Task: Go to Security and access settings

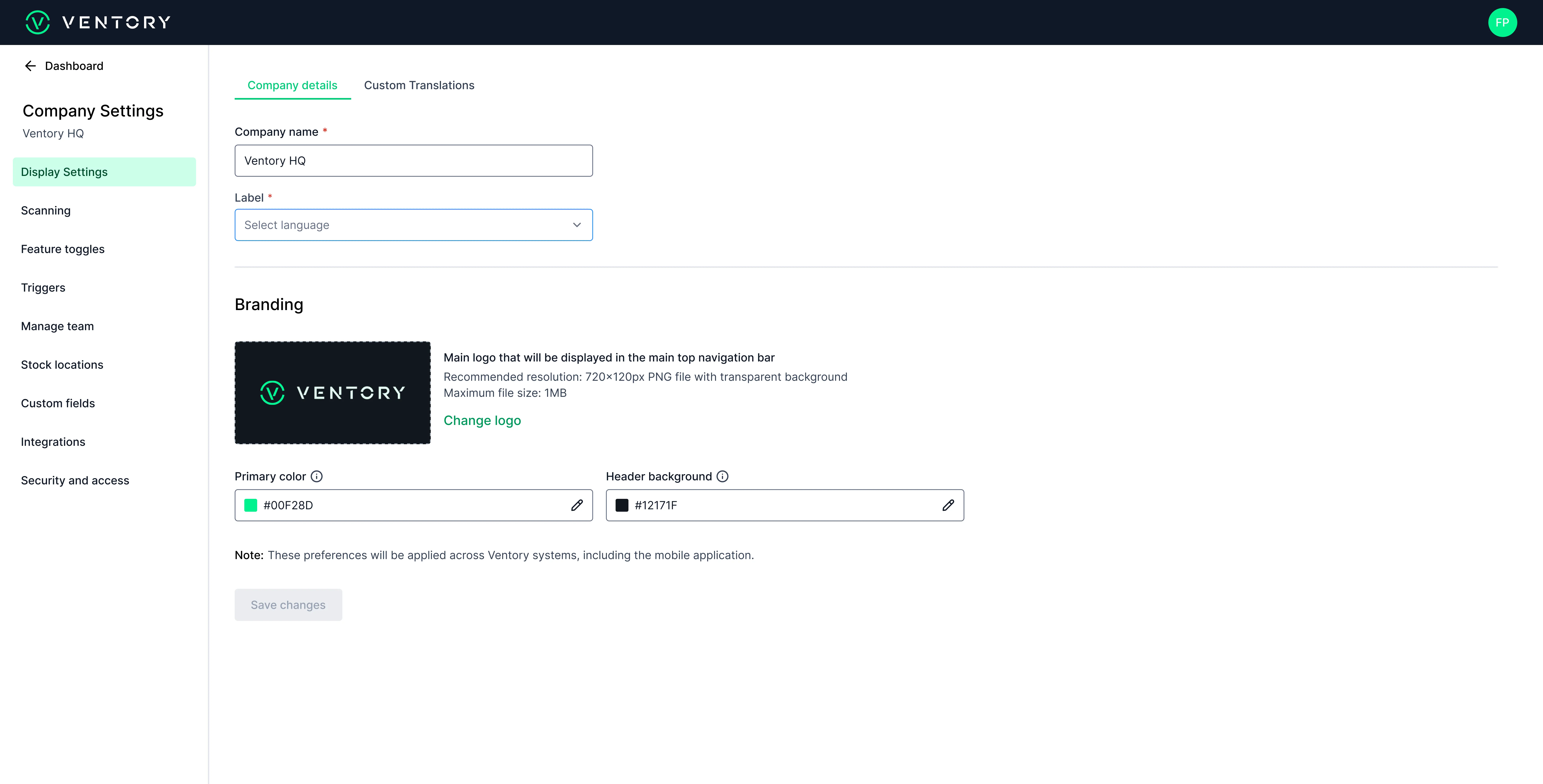Action: pyautogui.click(x=75, y=480)
